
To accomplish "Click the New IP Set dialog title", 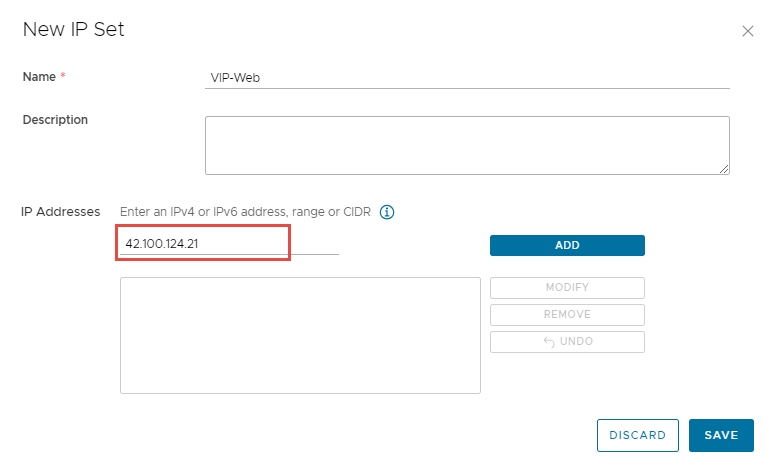I will 74,30.
